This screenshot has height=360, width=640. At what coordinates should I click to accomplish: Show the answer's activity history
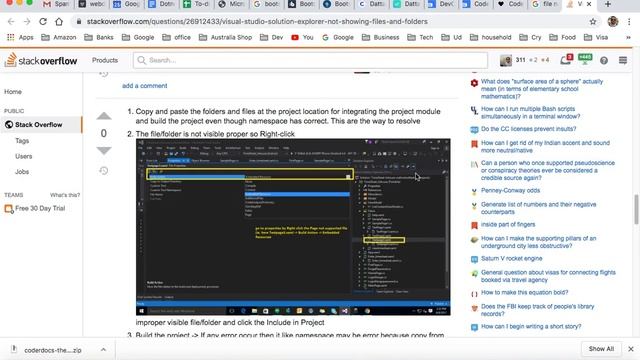point(104,171)
